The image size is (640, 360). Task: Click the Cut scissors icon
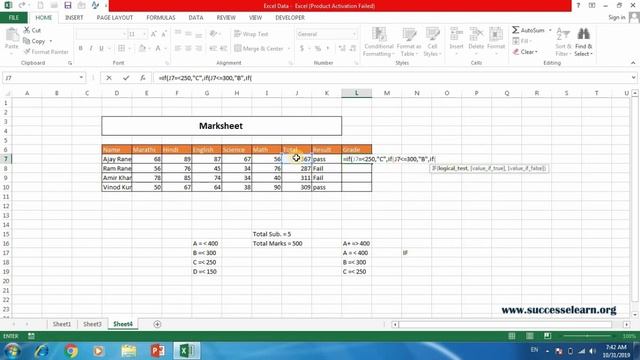point(27,30)
